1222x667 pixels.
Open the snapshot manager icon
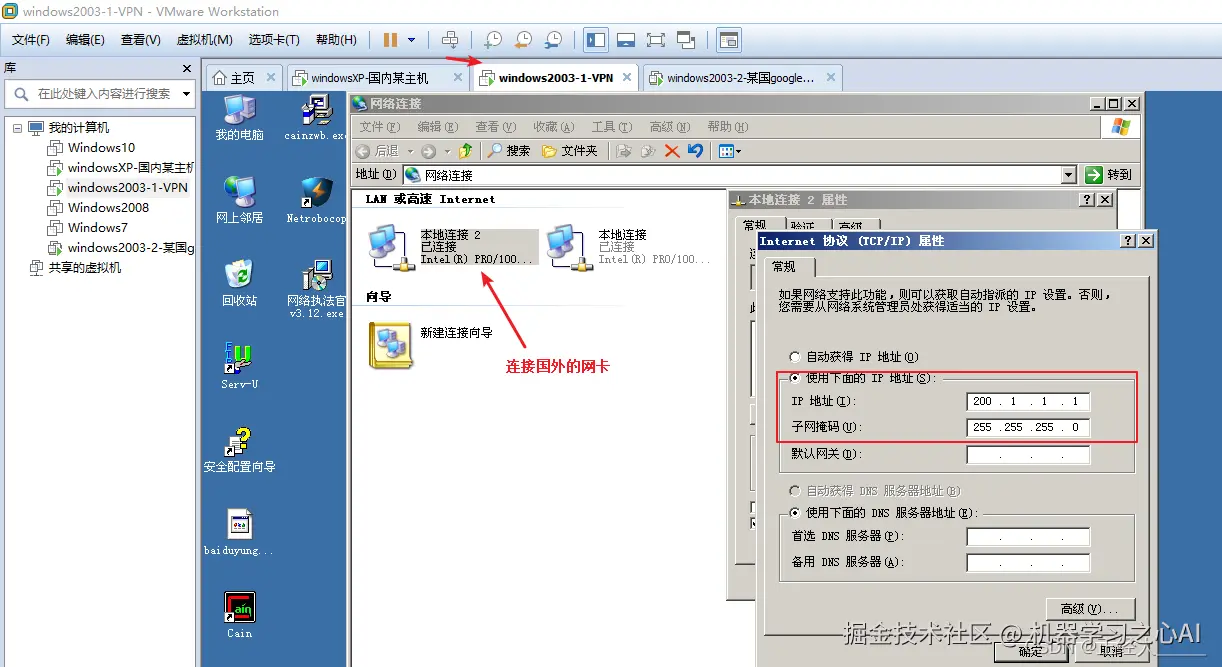(553, 40)
